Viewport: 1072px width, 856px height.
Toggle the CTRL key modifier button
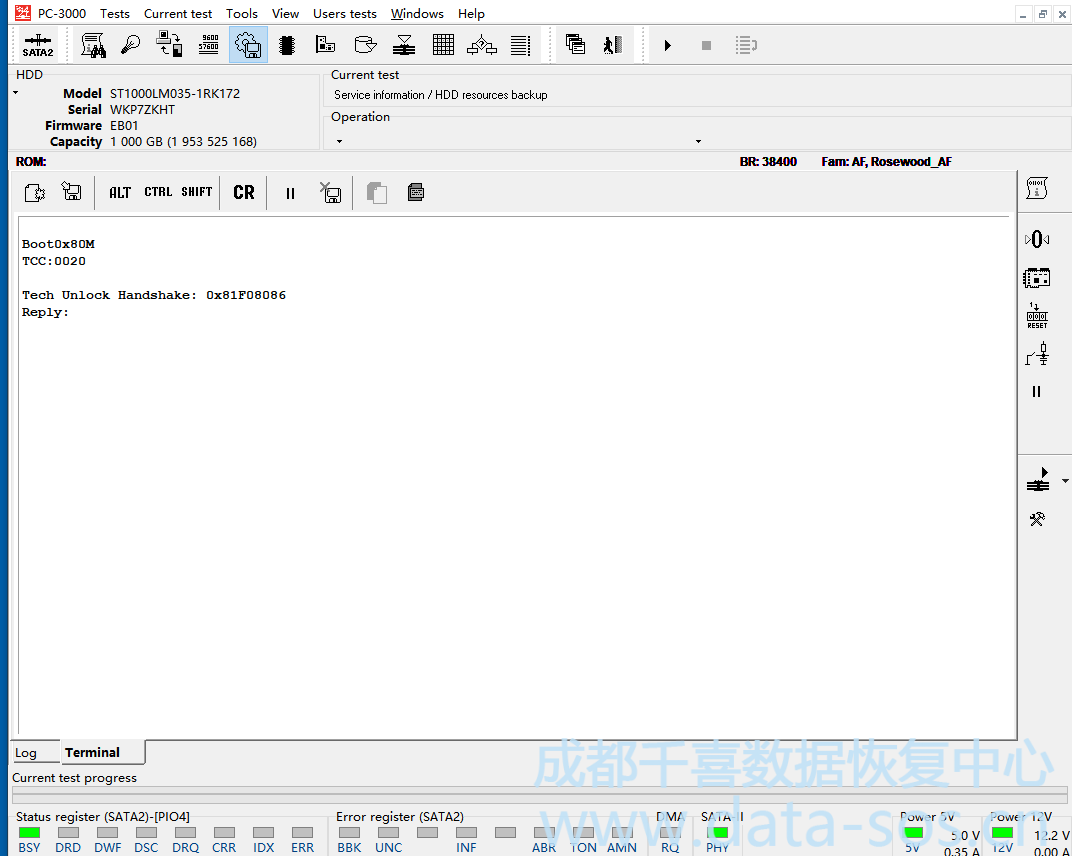158,192
